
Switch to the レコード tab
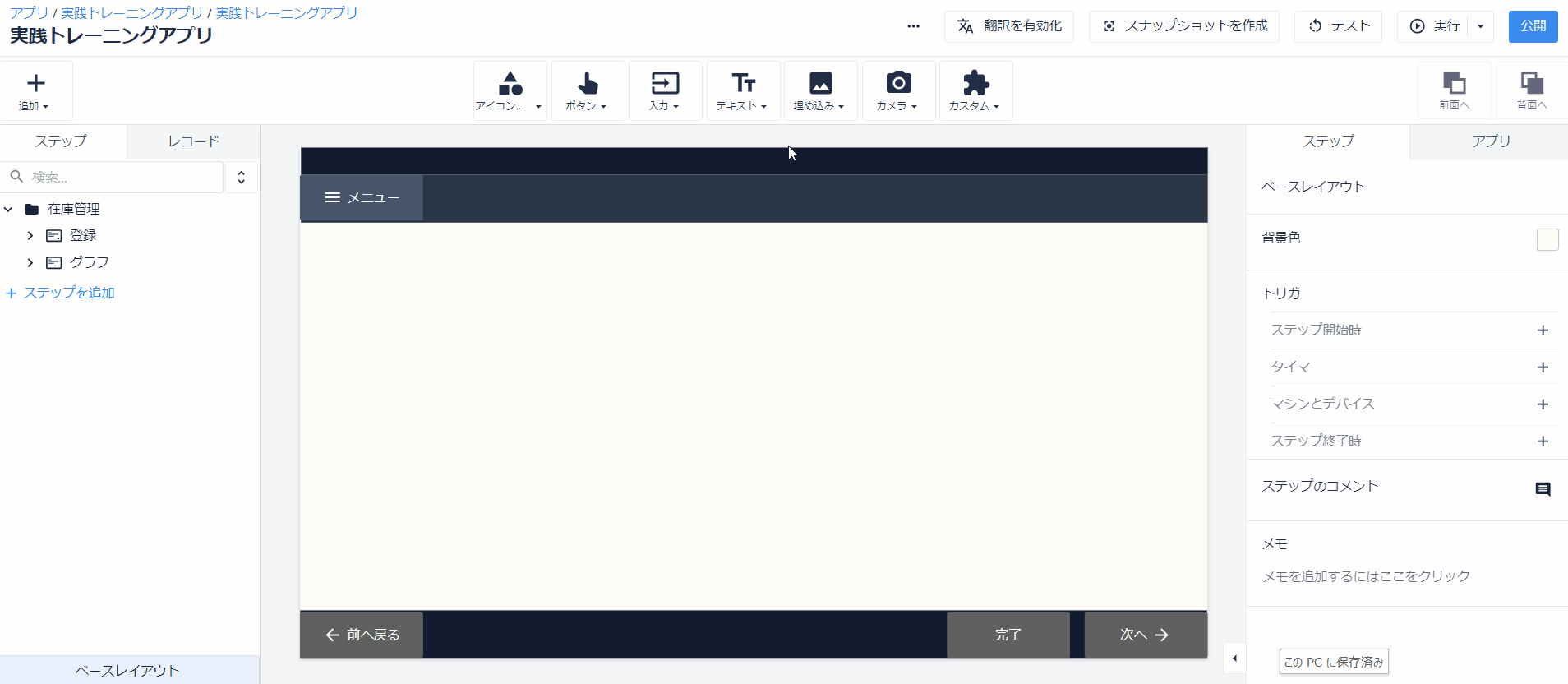[194, 141]
